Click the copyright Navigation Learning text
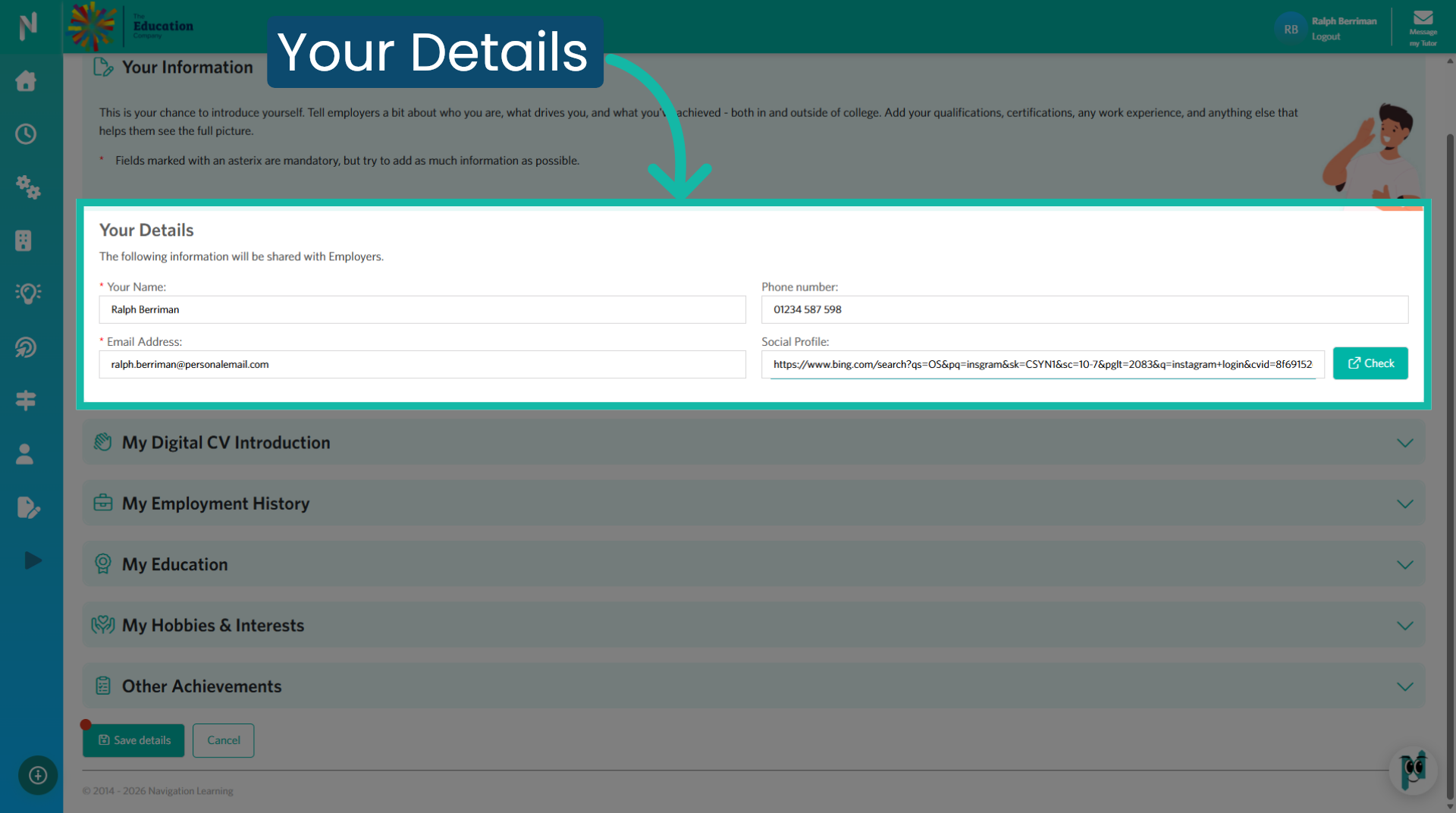 tap(158, 791)
